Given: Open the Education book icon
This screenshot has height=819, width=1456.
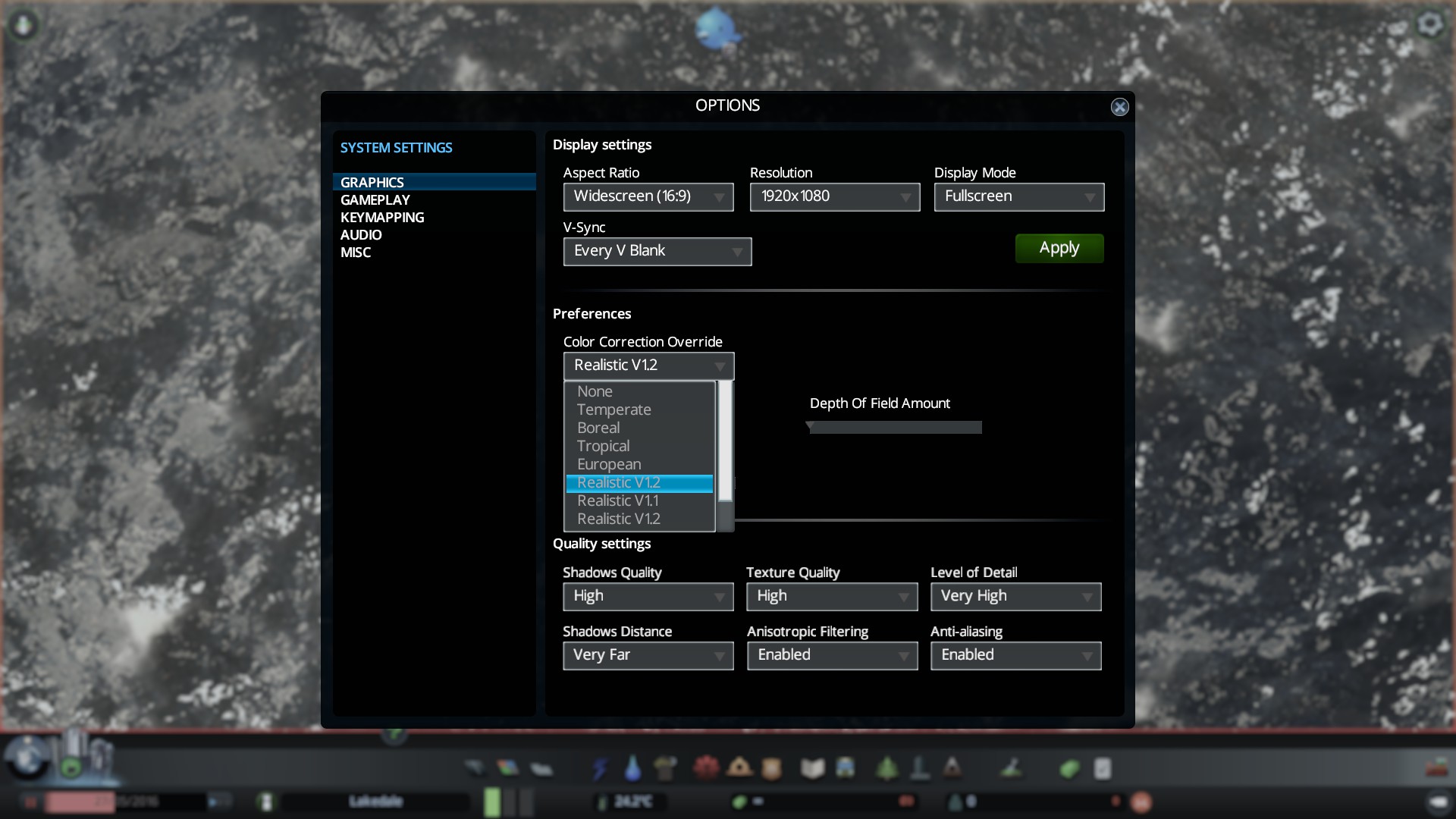Looking at the screenshot, I should point(812,768).
